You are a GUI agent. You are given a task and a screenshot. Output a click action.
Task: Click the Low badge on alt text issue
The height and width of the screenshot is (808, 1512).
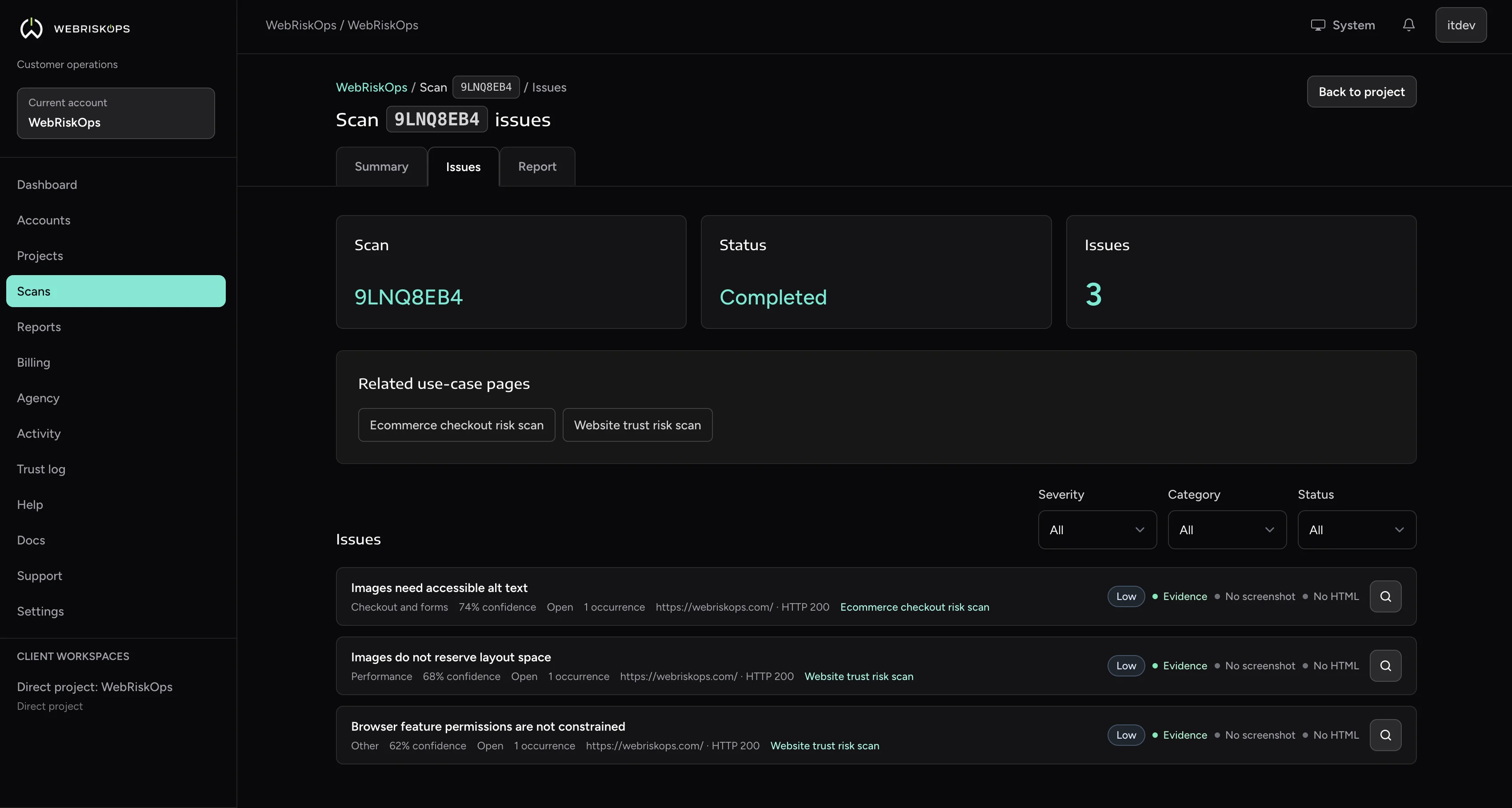click(1126, 596)
